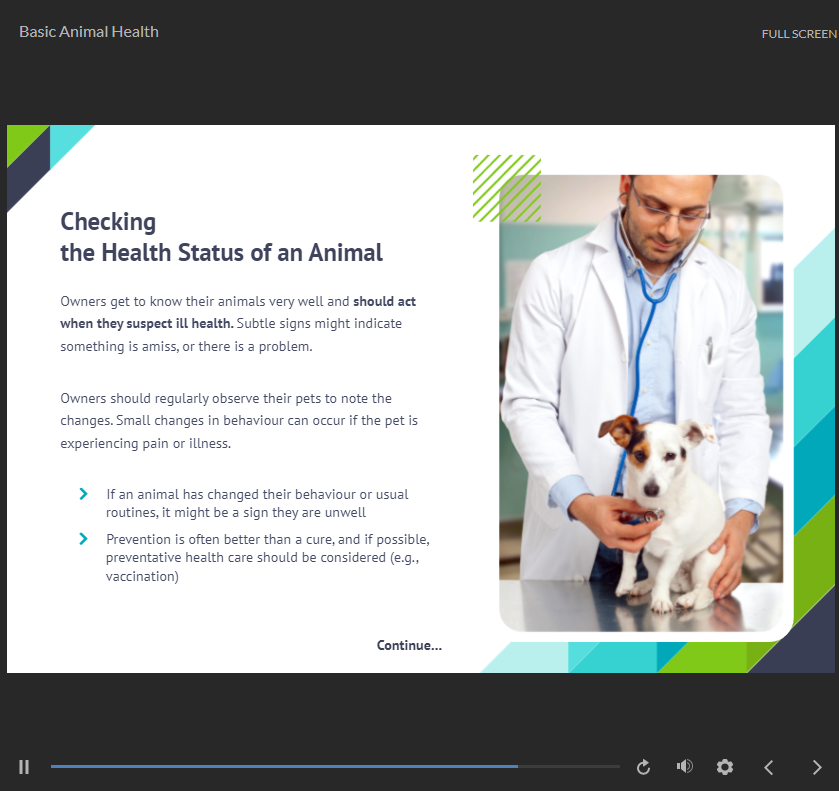
Task: Select the bullet text about changed behaviour
Action: [x=257, y=503]
